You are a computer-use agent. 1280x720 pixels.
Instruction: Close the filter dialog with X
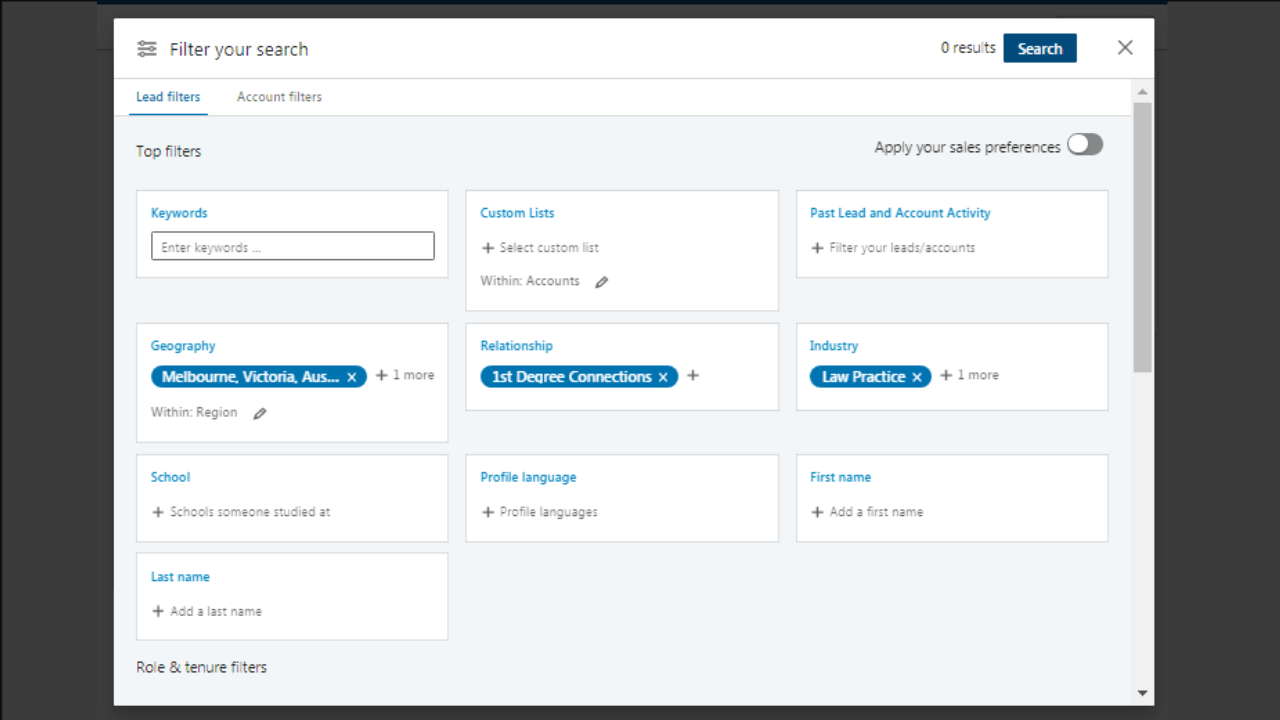pyautogui.click(x=1125, y=48)
